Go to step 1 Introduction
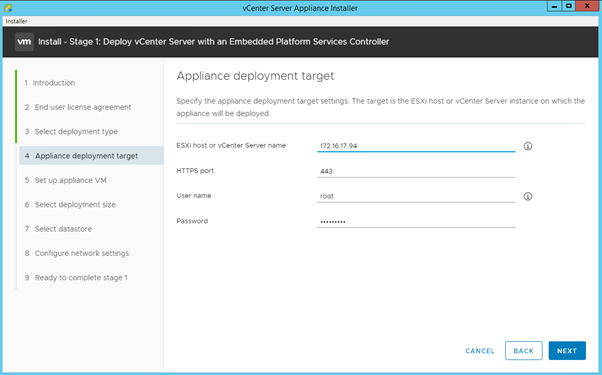 tap(50, 83)
